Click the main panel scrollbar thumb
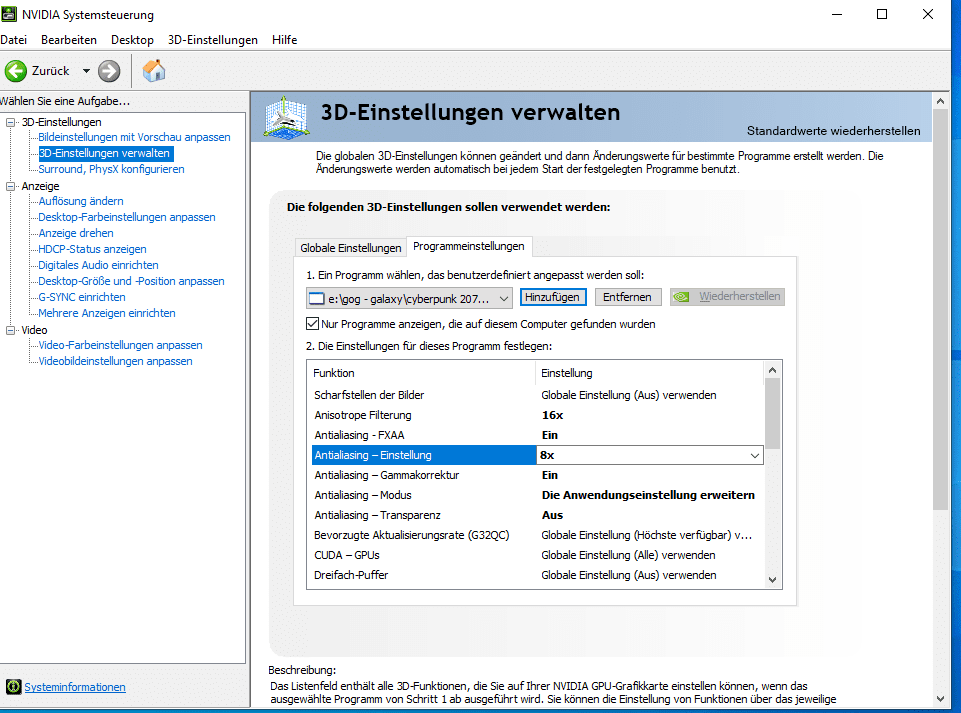The image size is (961, 713). click(x=941, y=310)
